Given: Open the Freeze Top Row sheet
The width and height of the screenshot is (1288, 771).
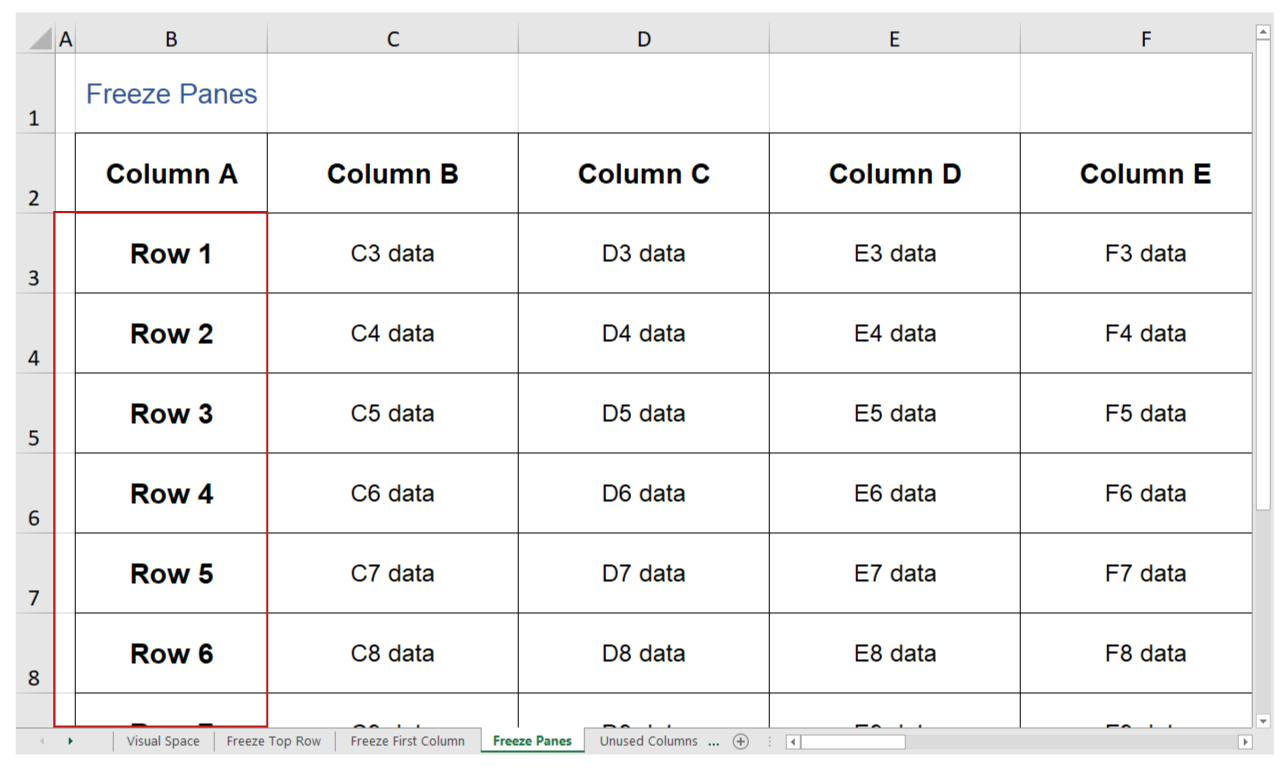Looking at the screenshot, I should (273, 741).
